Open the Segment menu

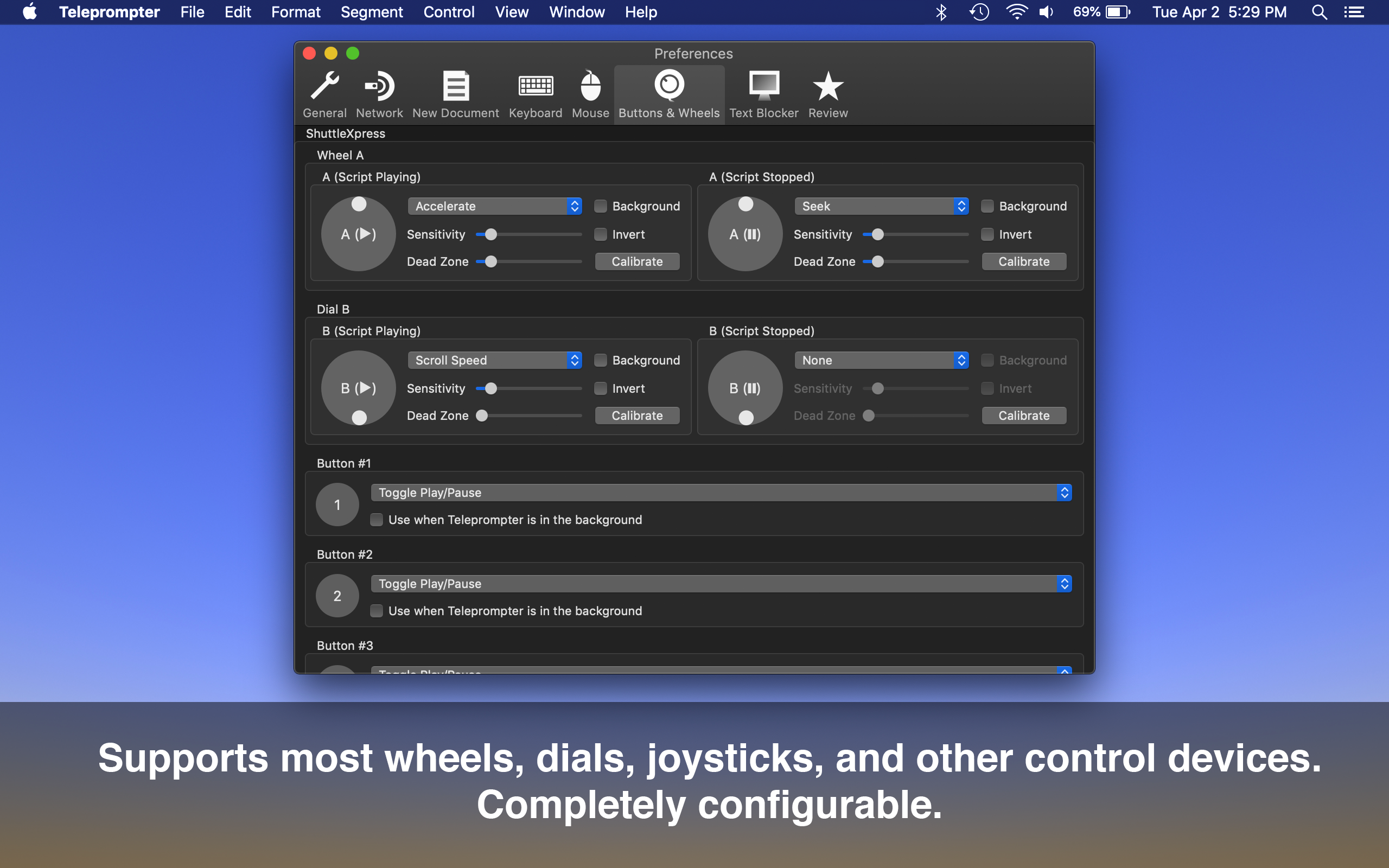(x=371, y=12)
